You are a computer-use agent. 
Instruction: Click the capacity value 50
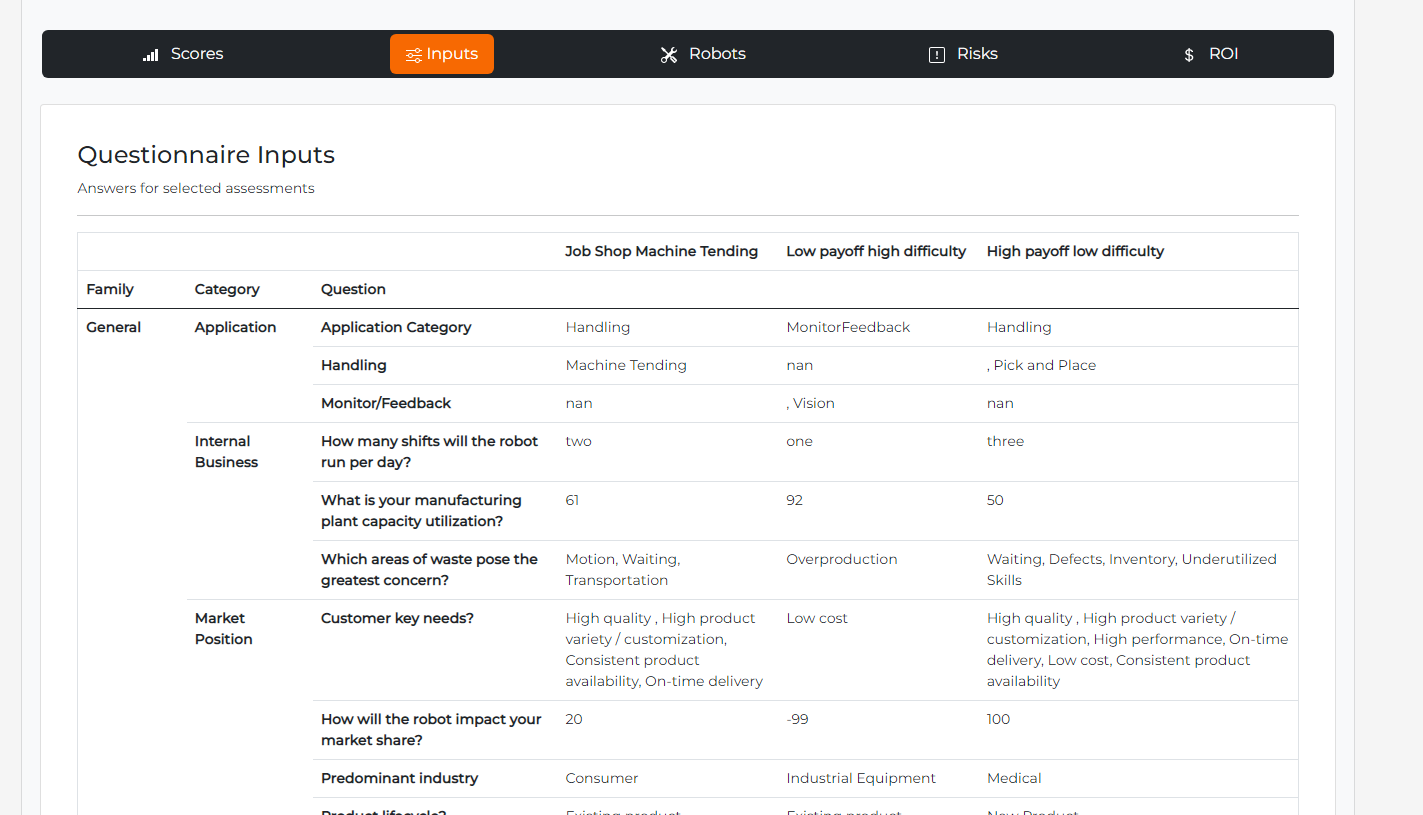coord(995,500)
